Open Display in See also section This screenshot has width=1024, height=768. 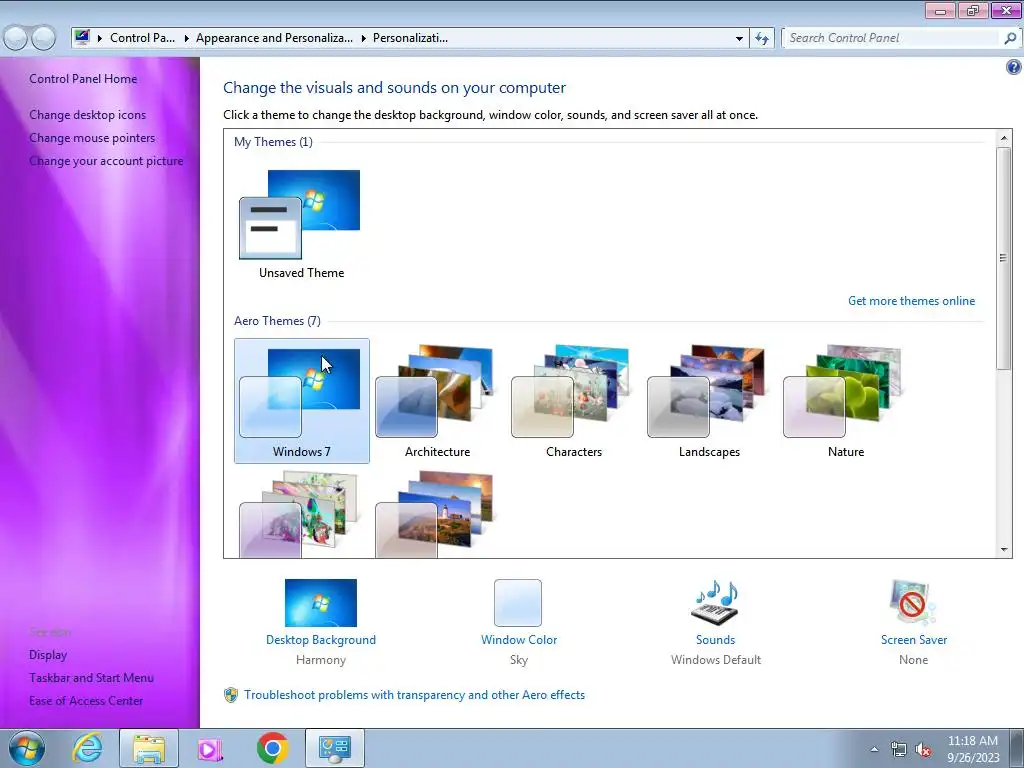point(48,655)
